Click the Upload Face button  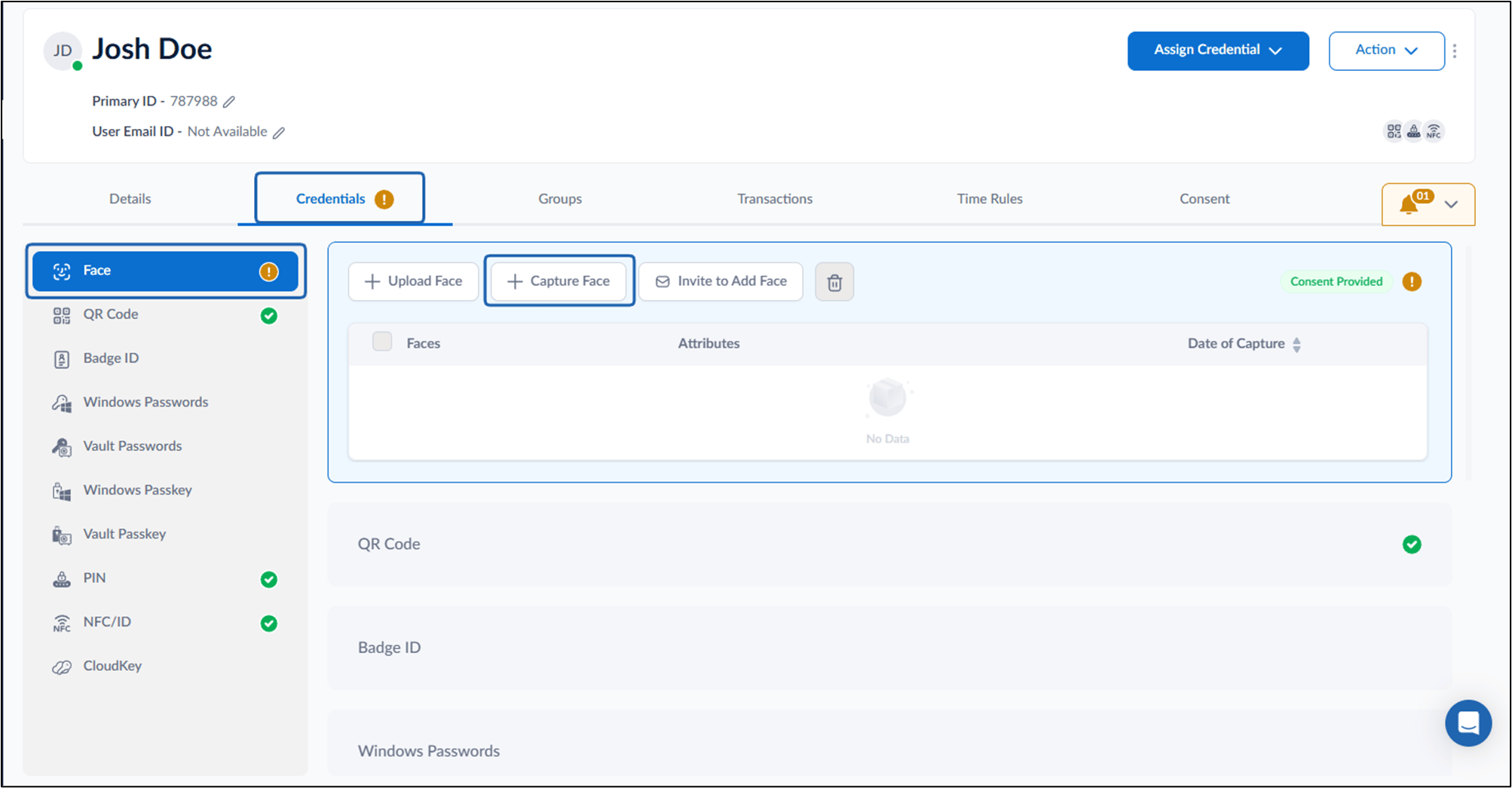413,281
